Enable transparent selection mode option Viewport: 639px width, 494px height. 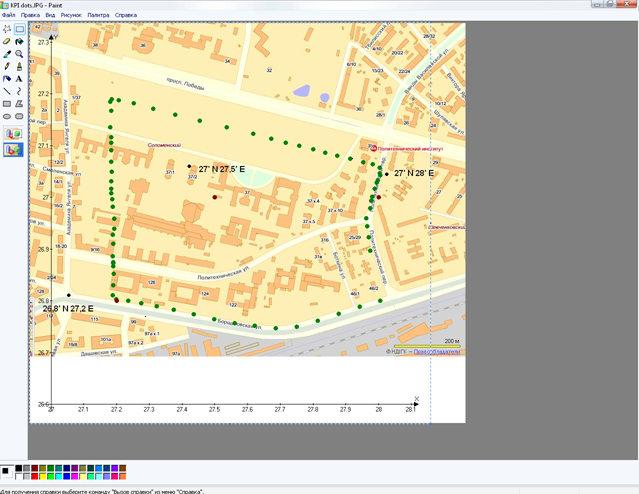click(13, 150)
